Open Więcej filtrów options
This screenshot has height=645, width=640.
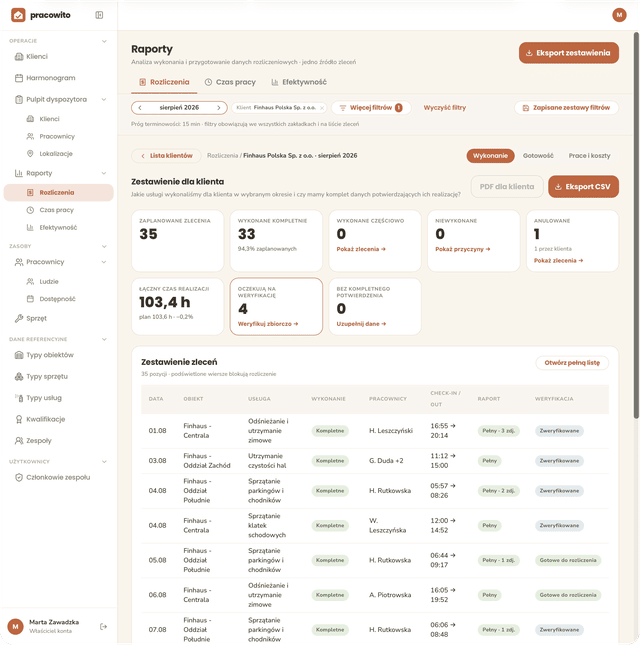tap(371, 108)
